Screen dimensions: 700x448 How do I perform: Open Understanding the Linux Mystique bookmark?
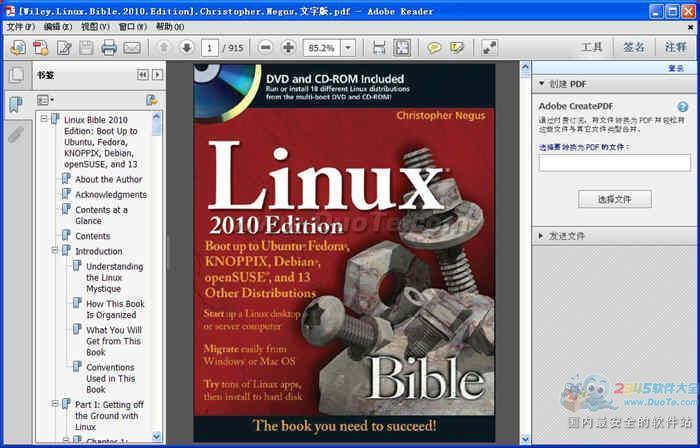click(x=114, y=278)
